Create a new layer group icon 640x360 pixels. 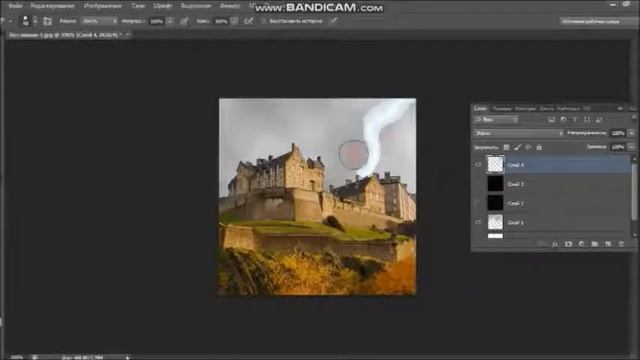click(595, 244)
